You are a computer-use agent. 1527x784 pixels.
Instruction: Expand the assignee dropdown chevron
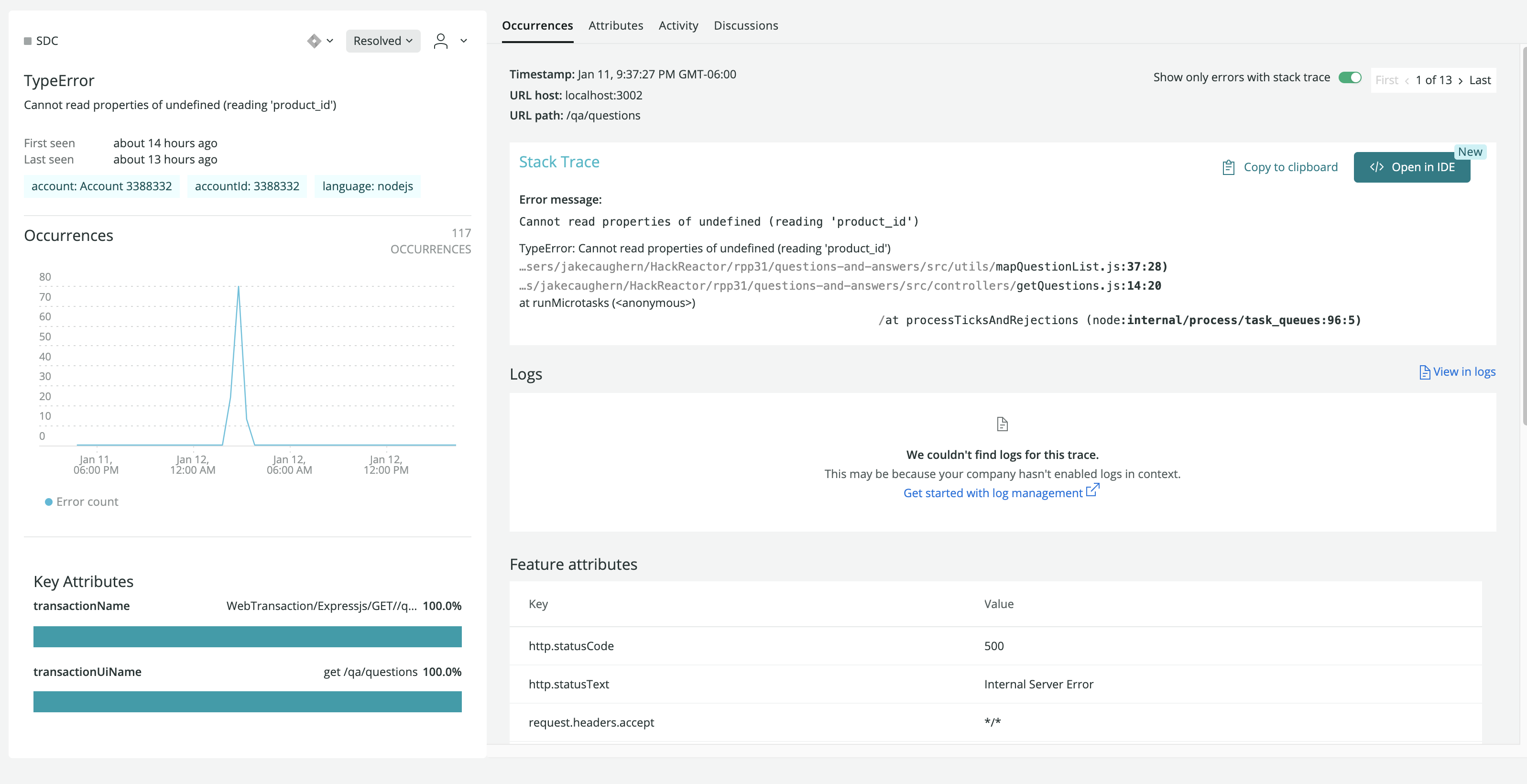coord(464,41)
